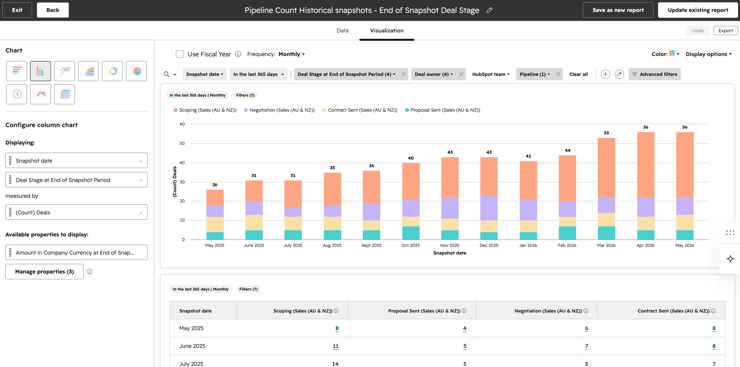Screen dimensions: 740x367
Task: Toggle Negotiation series in chart legend
Action: [279, 110]
